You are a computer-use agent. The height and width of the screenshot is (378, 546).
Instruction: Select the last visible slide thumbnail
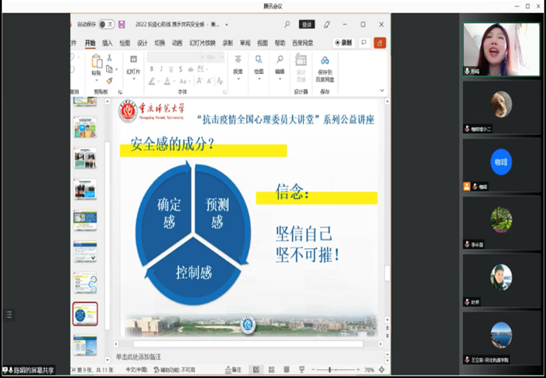click(85, 345)
